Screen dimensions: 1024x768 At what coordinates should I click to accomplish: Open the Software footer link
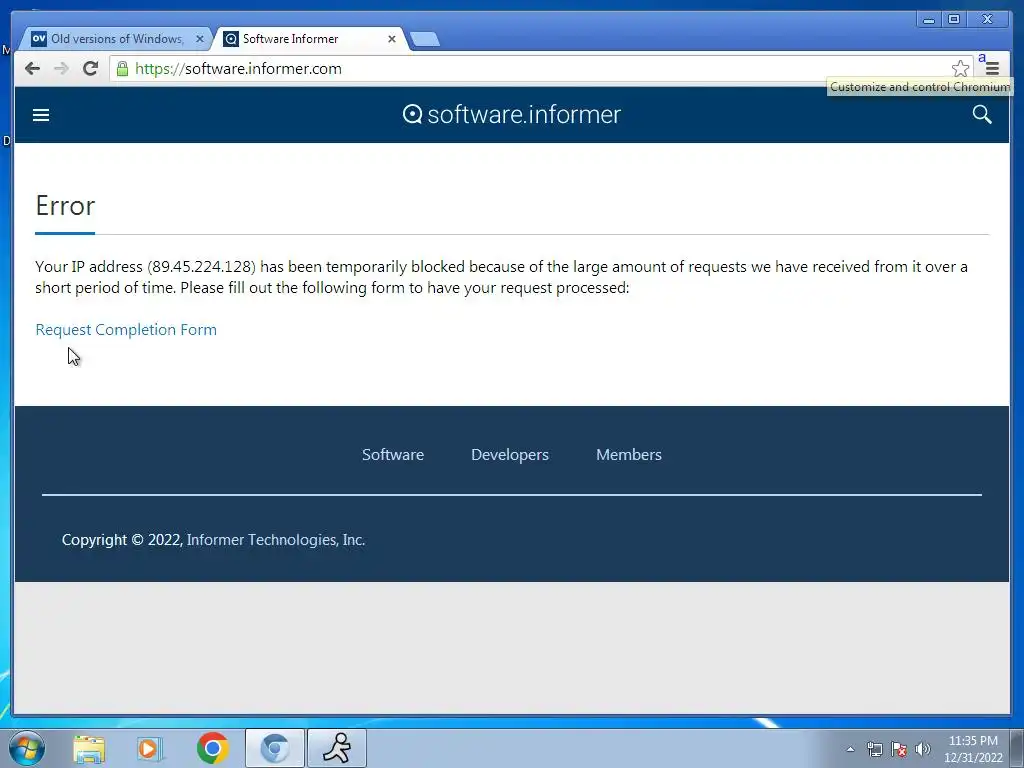tap(393, 455)
